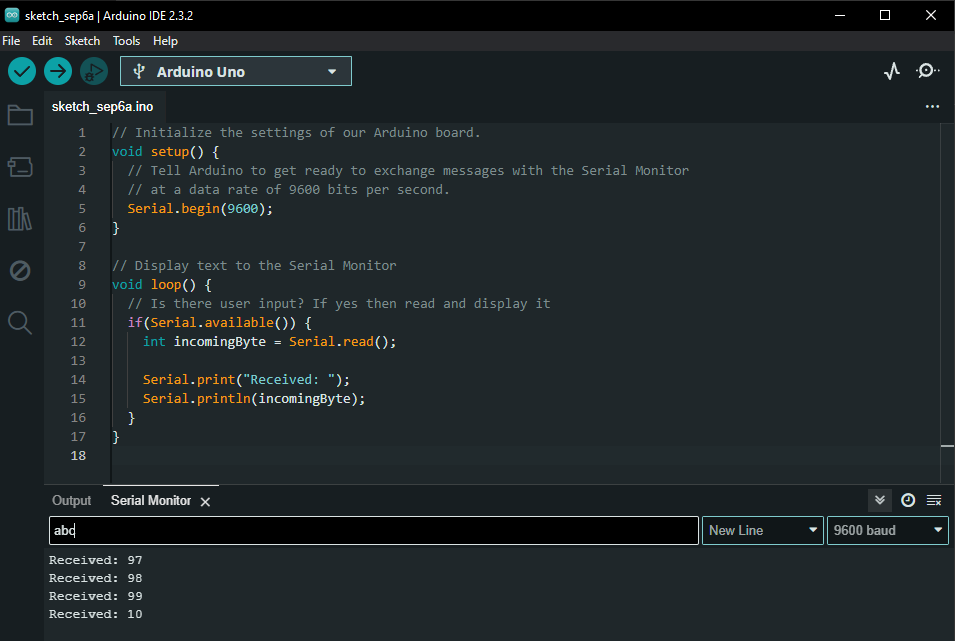The height and width of the screenshot is (641, 955).
Task: Open the editor tab options three-dots menu
Action: click(x=932, y=107)
